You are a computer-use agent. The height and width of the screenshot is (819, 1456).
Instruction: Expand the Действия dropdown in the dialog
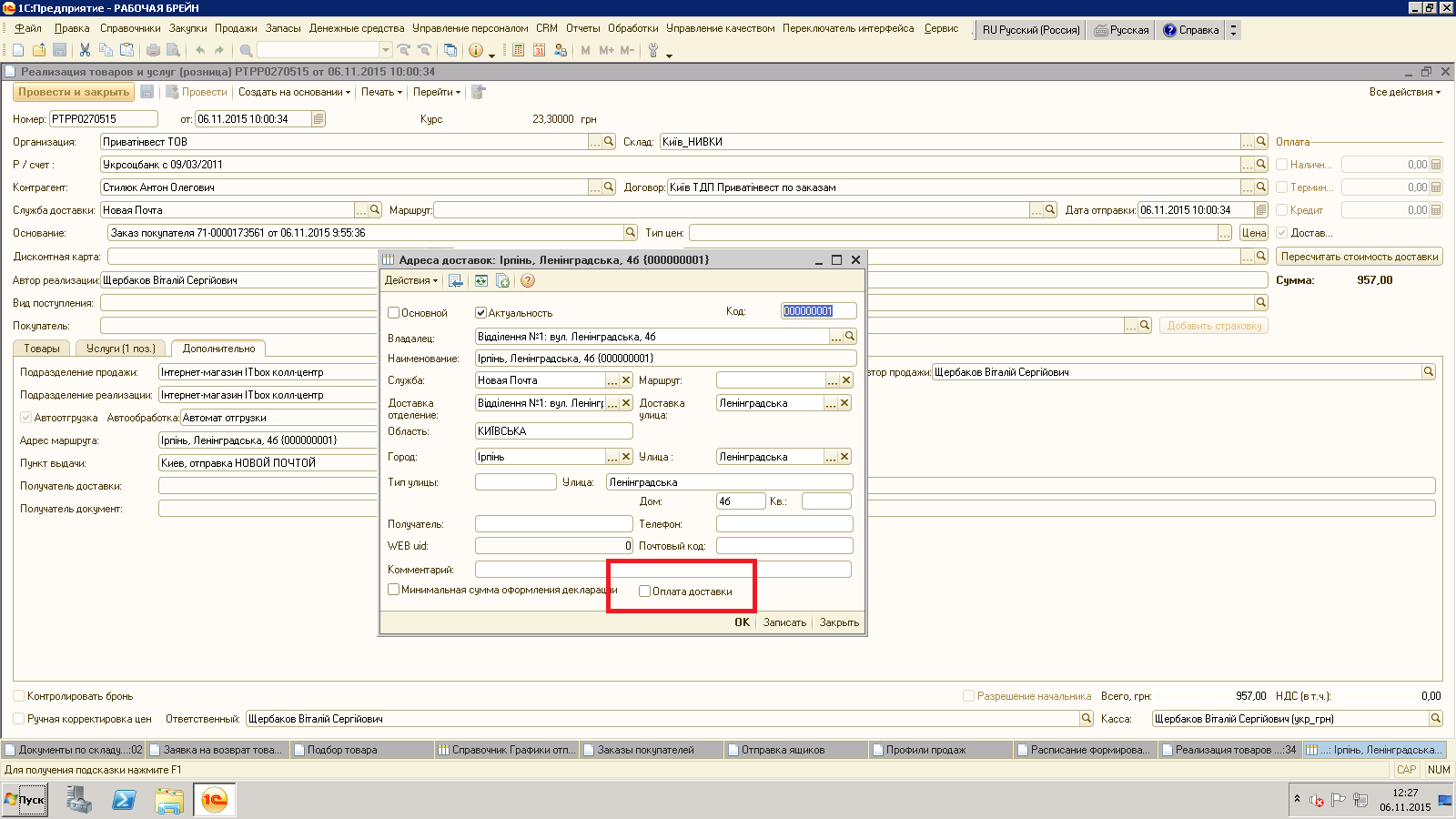[x=410, y=281]
